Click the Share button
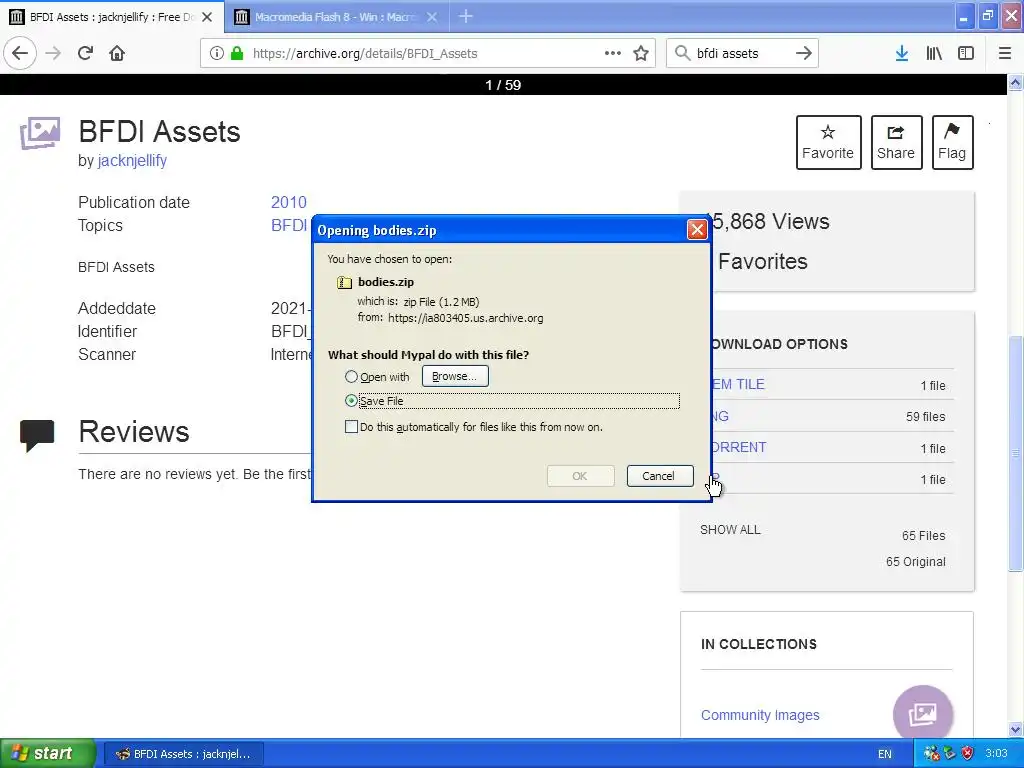The height and width of the screenshot is (768, 1024). coord(896,142)
